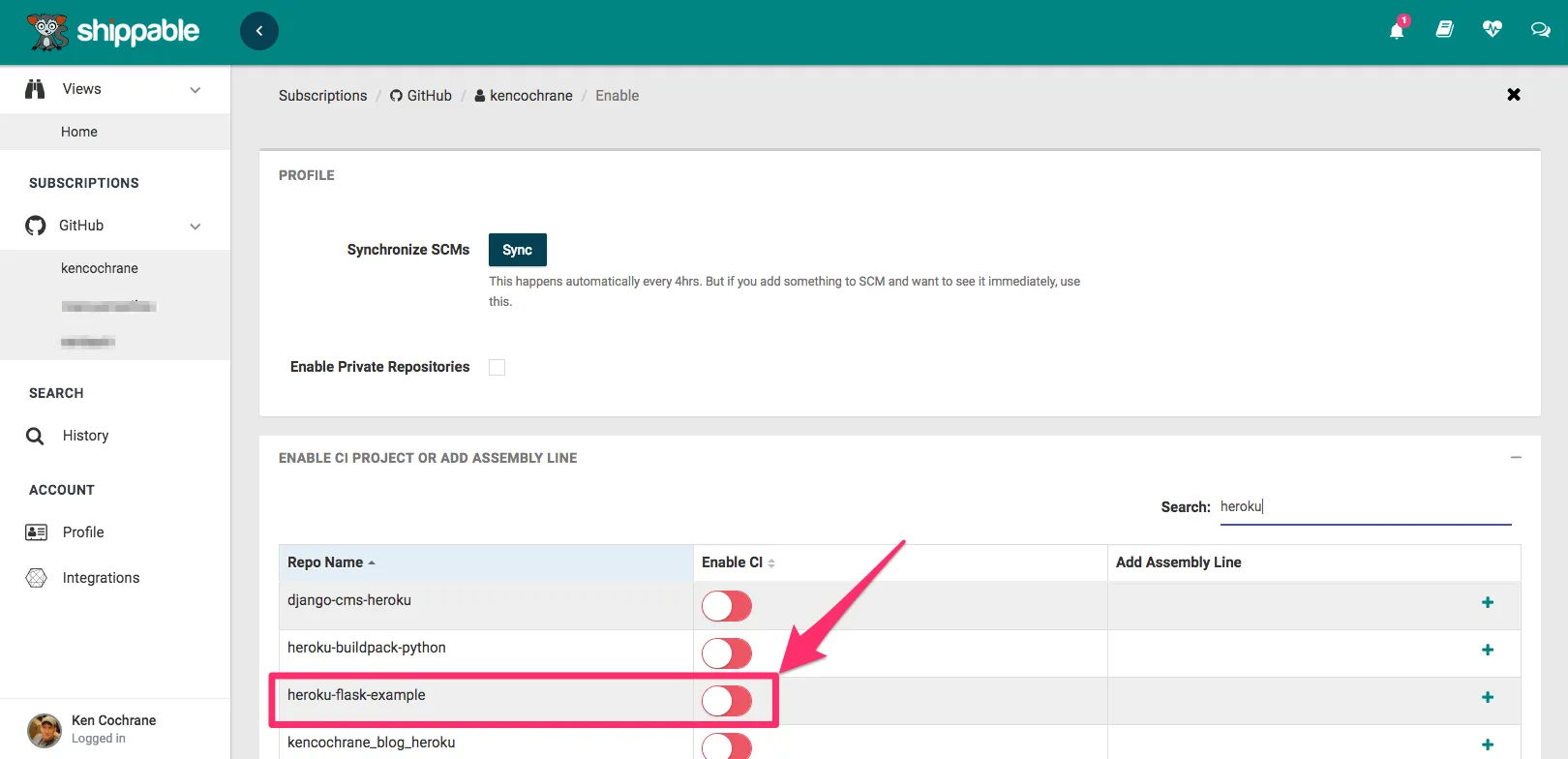Go to kencochrane breadcrumb

[524, 96]
